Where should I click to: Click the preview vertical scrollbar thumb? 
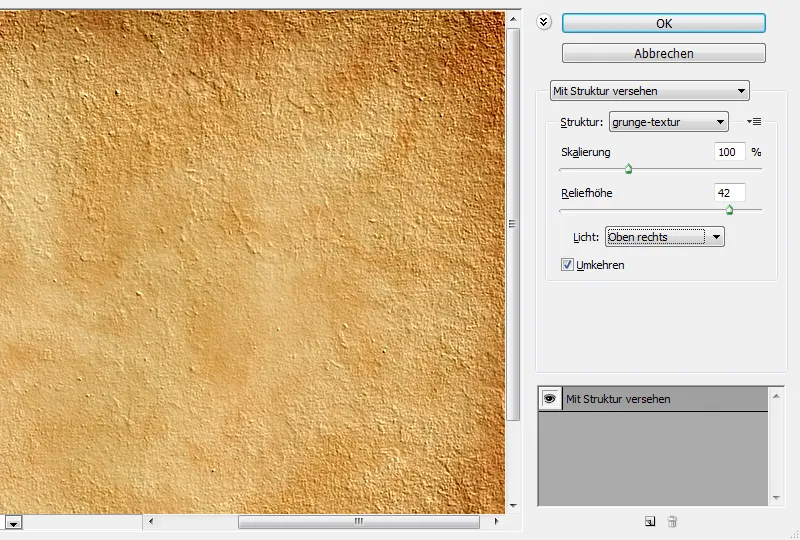point(513,224)
